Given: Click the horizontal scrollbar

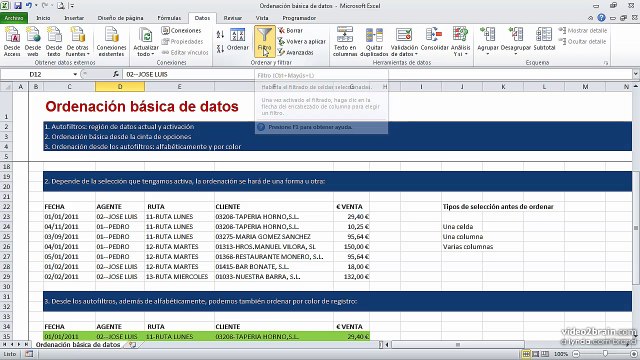Looking at the screenshot, I should [x=458, y=344].
